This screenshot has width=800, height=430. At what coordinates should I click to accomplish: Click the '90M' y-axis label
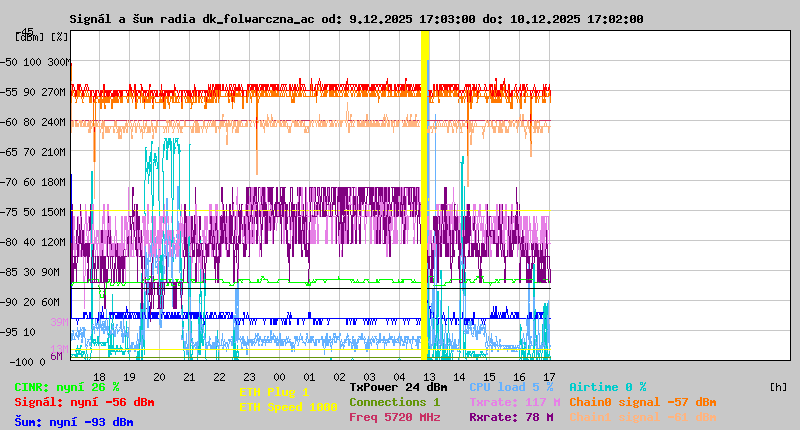click(x=51, y=272)
